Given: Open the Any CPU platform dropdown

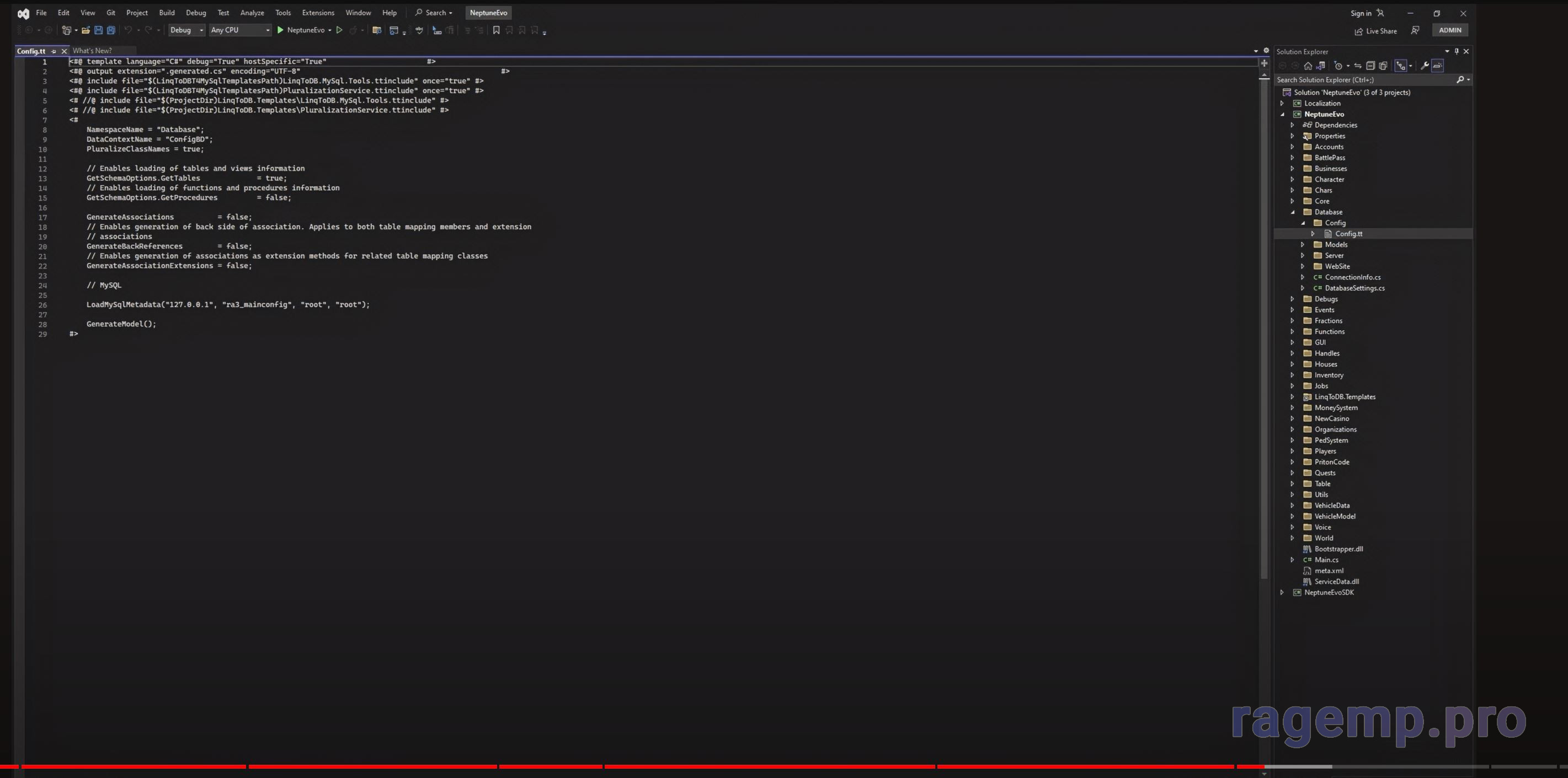Looking at the screenshot, I should [x=240, y=30].
